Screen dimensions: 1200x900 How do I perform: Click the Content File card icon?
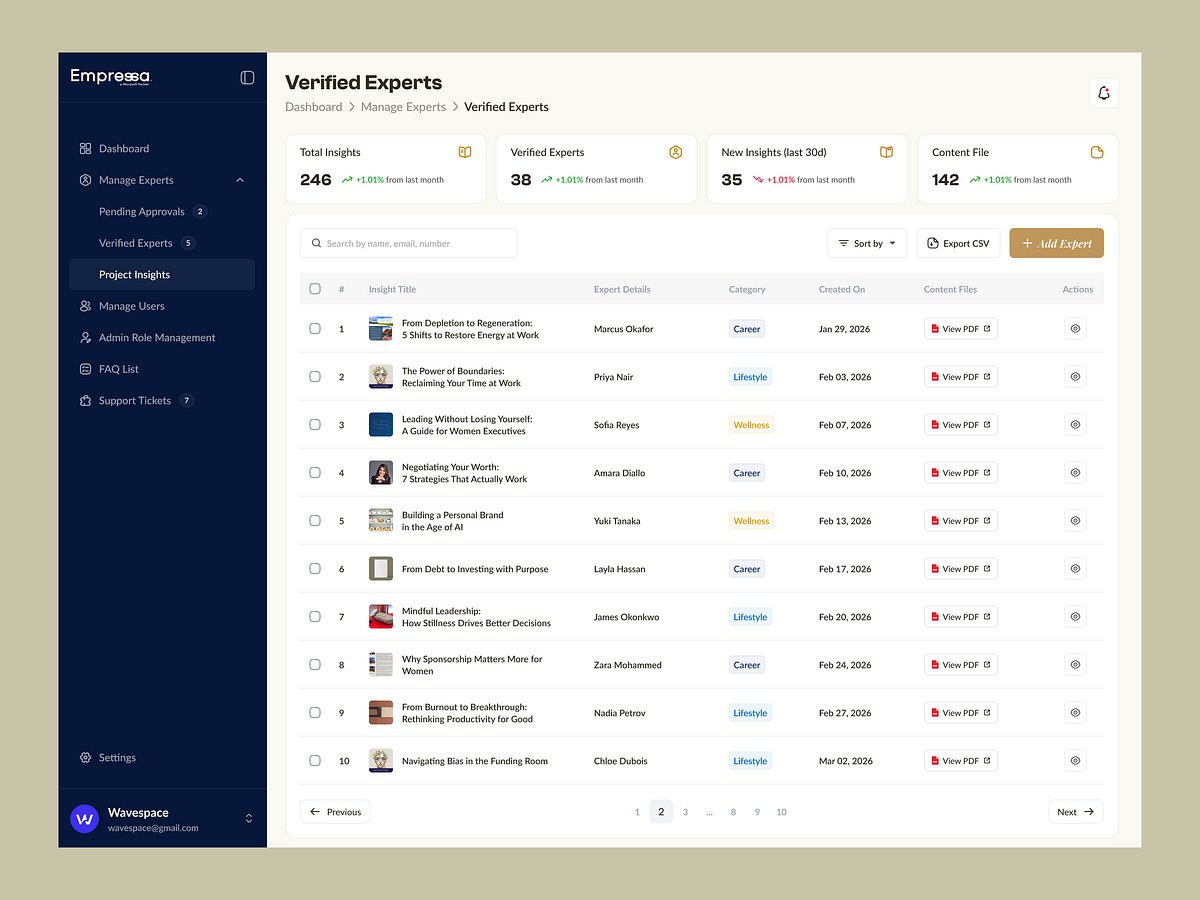[1097, 152]
